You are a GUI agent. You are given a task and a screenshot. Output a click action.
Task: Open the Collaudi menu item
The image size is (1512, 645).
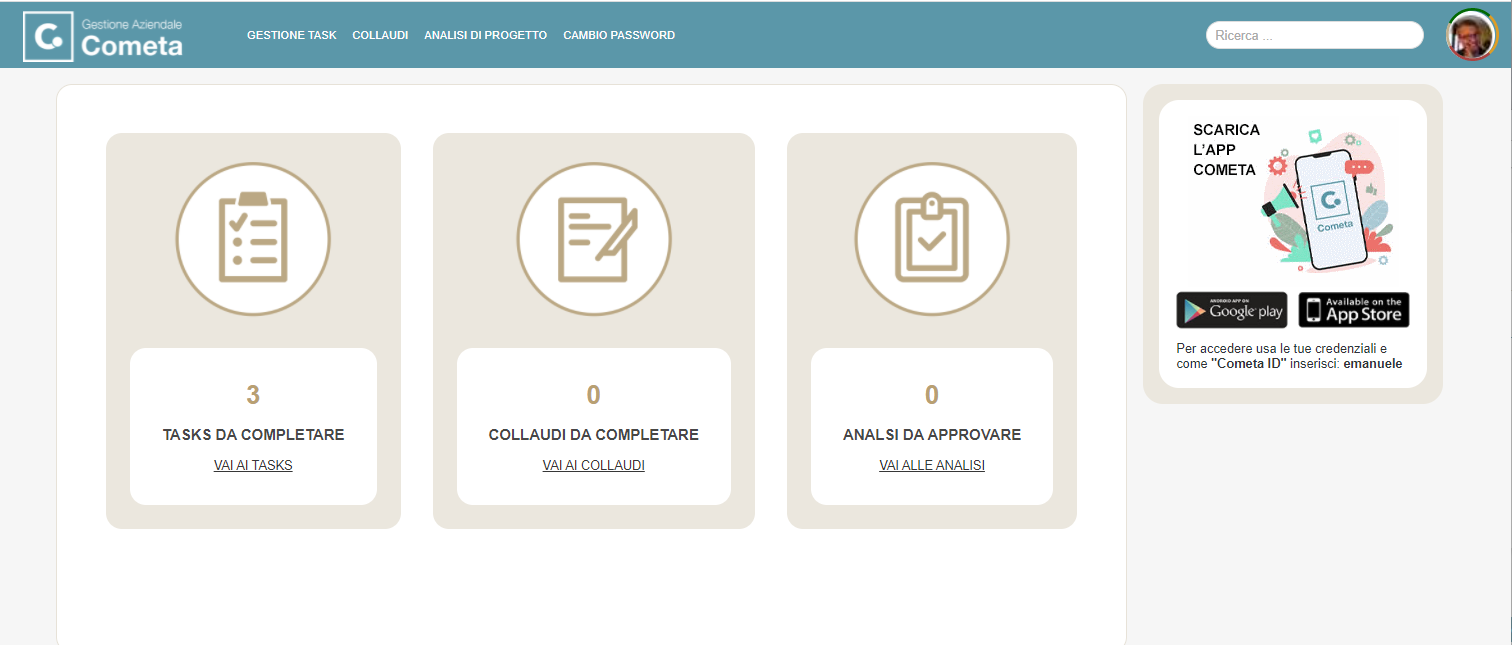click(380, 35)
